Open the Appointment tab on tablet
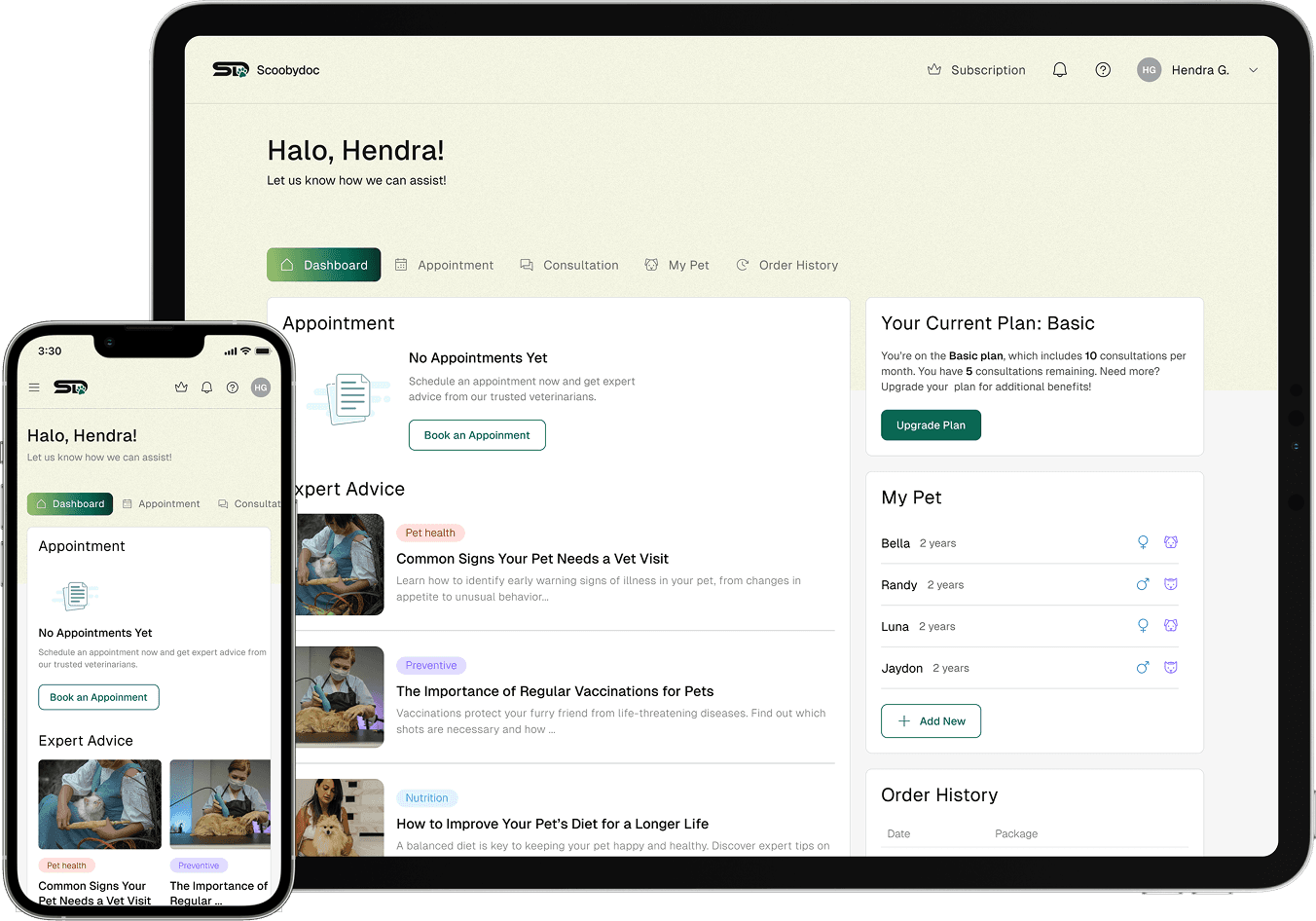 444,265
